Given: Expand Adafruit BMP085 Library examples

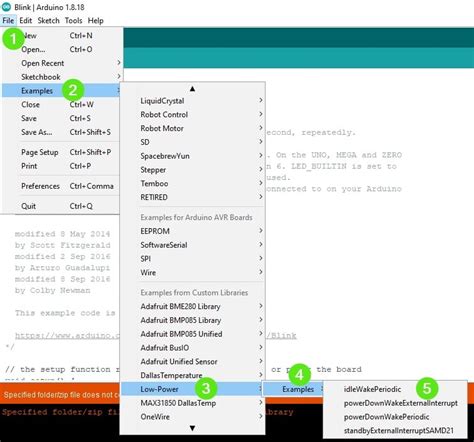Looking at the screenshot, I should [x=193, y=320].
